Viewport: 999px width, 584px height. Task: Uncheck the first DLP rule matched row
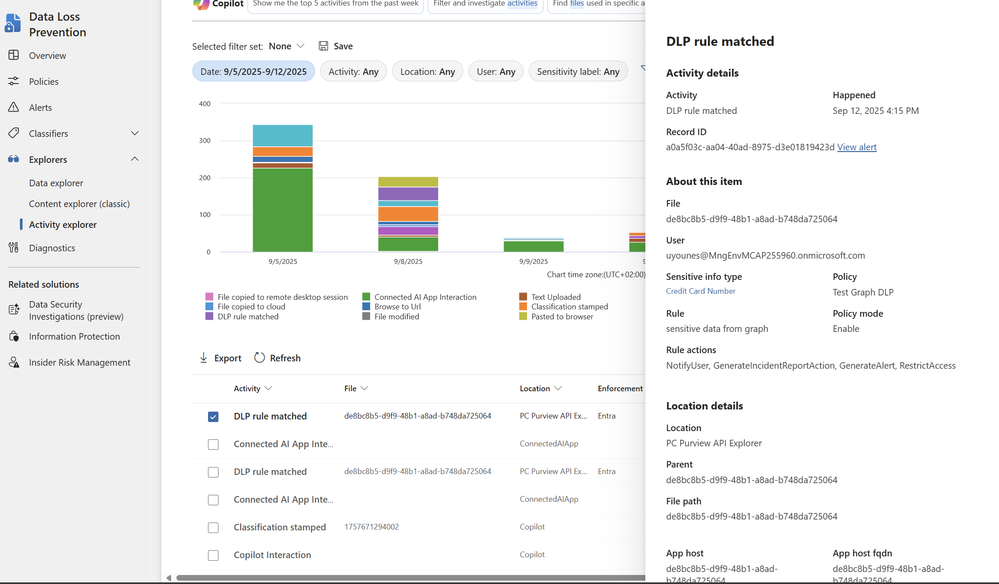tap(213, 417)
